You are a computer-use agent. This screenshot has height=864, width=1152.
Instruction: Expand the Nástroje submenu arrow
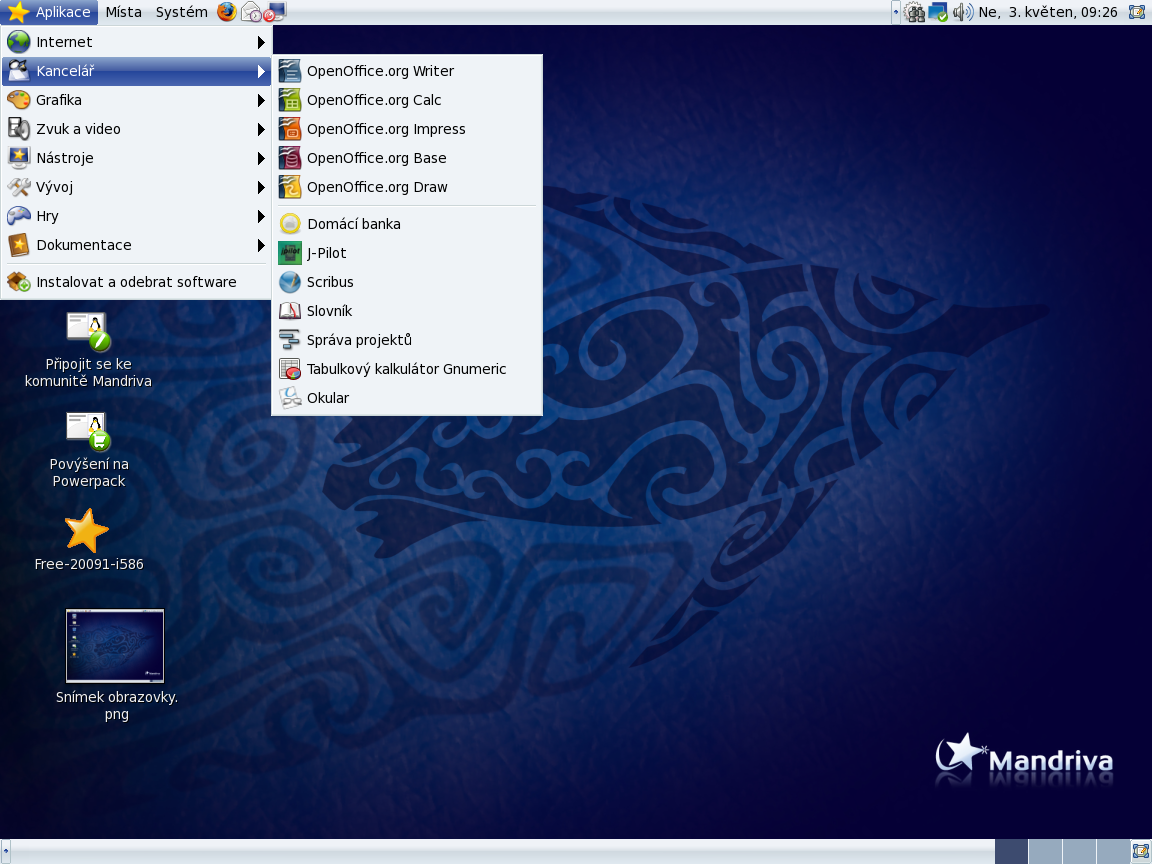[x=261, y=159]
